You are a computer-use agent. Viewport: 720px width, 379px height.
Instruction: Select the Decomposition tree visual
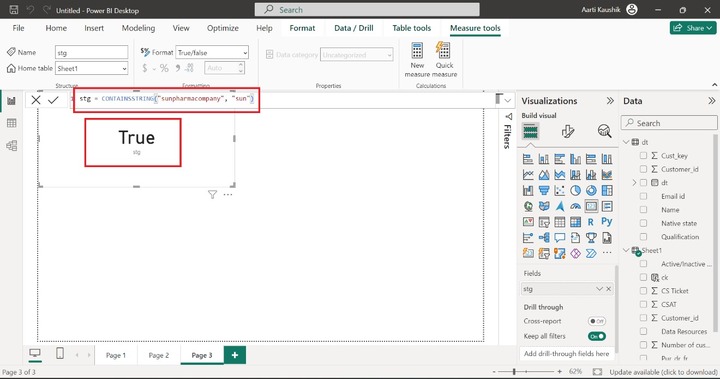[x=544, y=238]
